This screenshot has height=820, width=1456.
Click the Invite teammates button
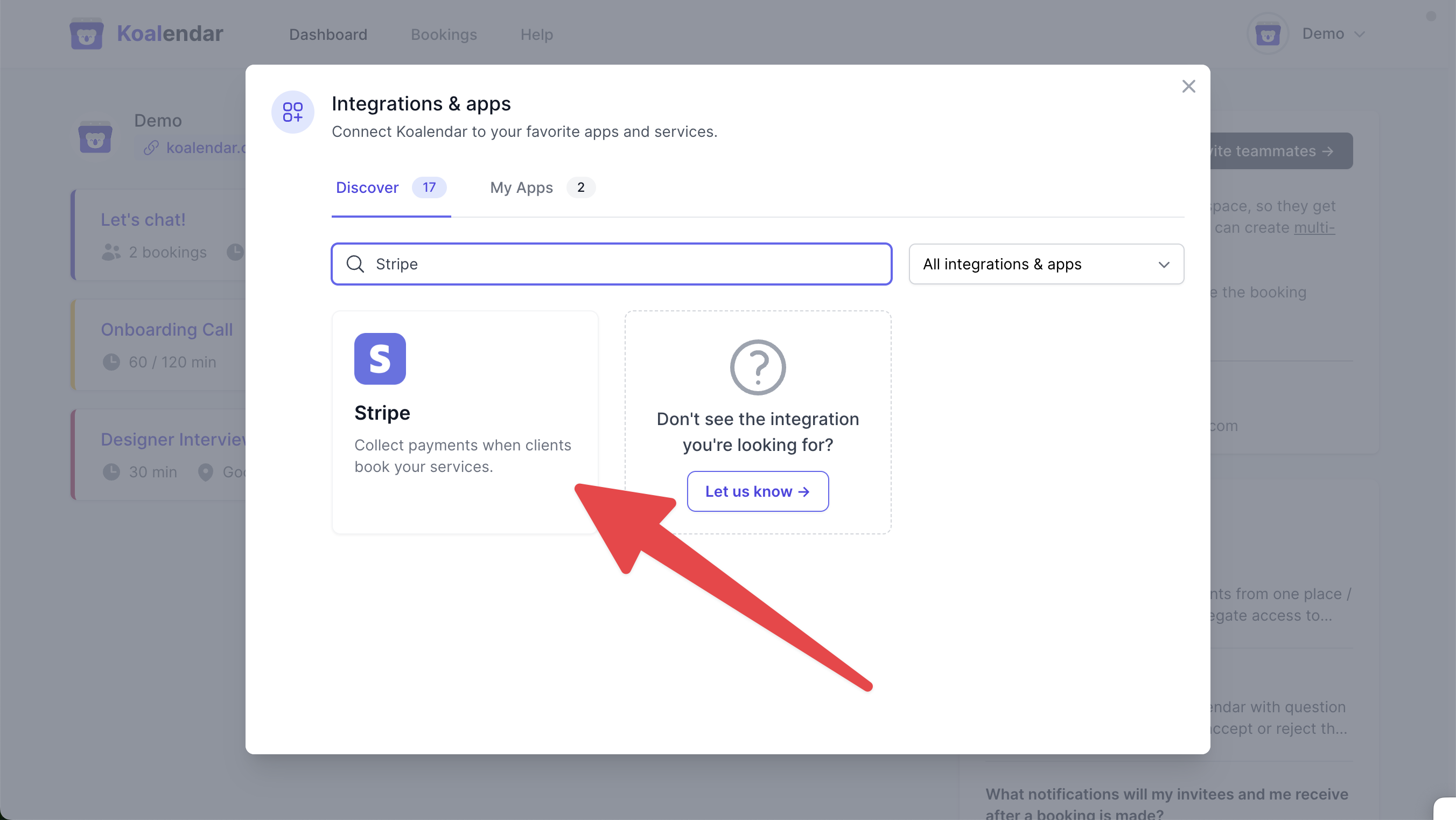point(1282,151)
